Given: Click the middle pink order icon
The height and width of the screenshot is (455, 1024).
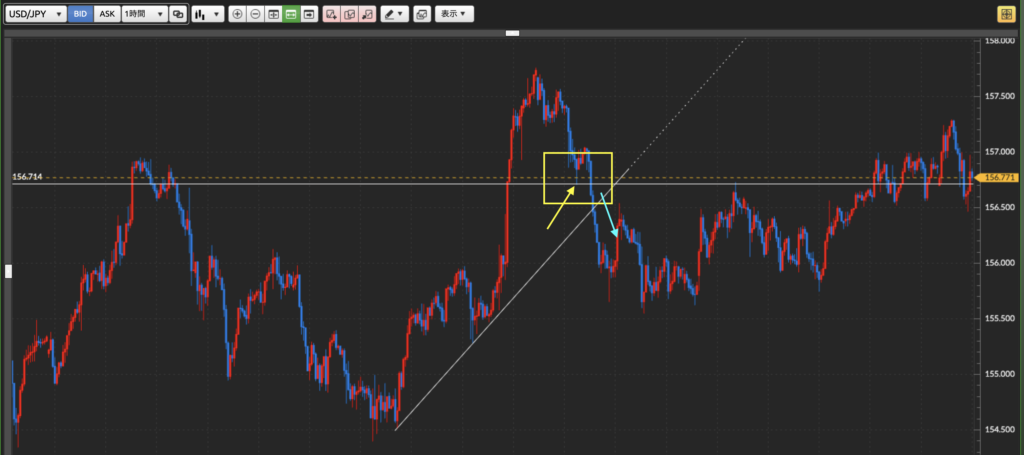Looking at the screenshot, I should (351, 14).
